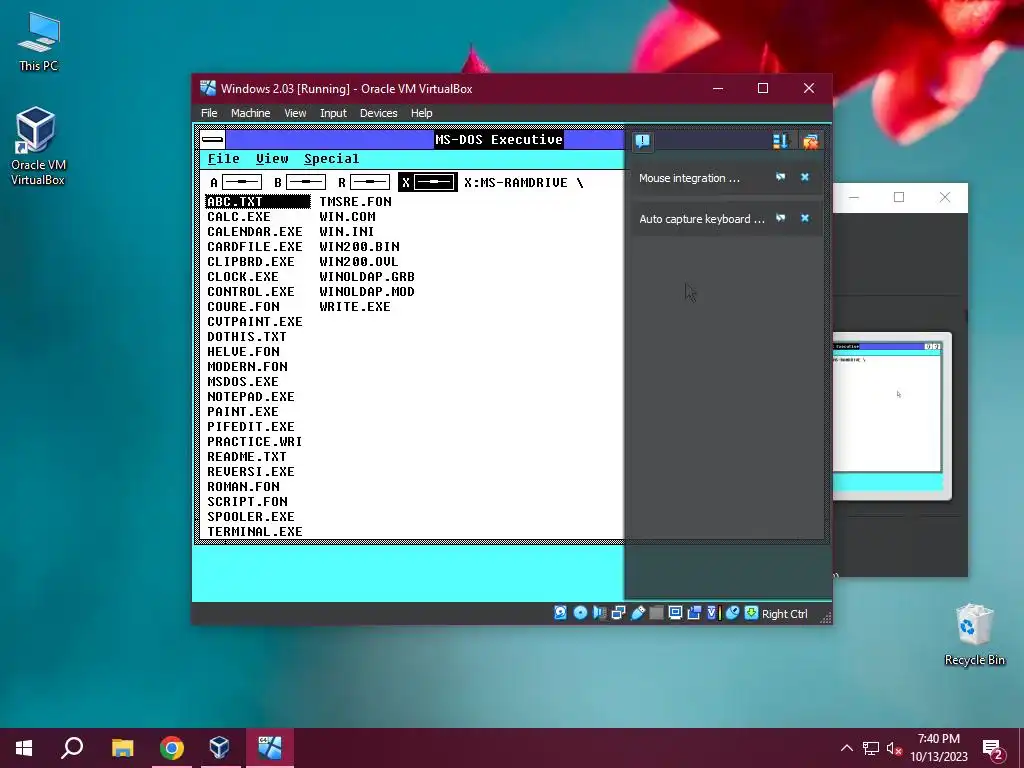This screenshot has height=768, width=1024.
Task: Disable the Mouse integration notification message
Action: point(780,177)
